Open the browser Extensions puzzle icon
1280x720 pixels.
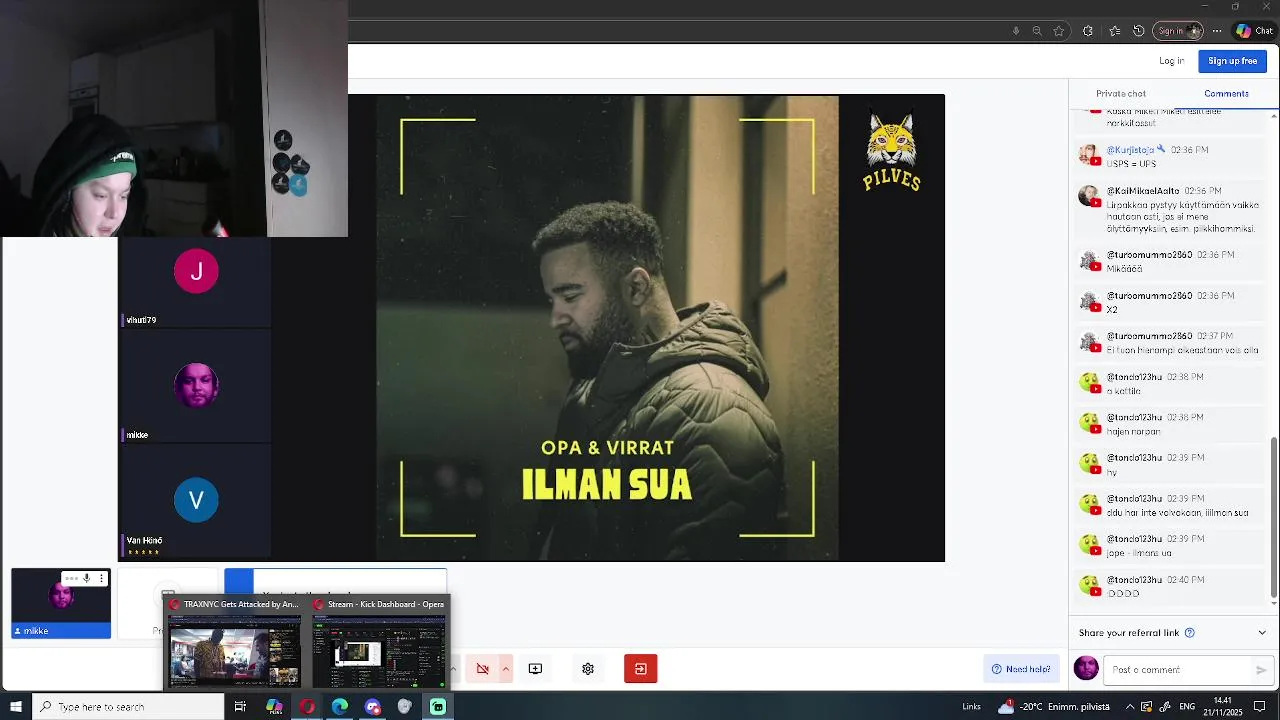(1088, 31)
